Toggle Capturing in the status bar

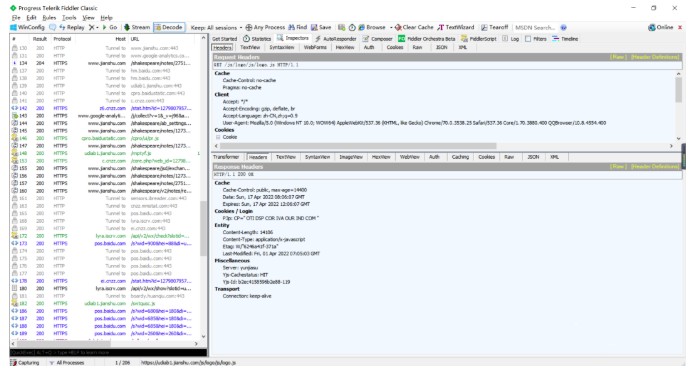25,363
